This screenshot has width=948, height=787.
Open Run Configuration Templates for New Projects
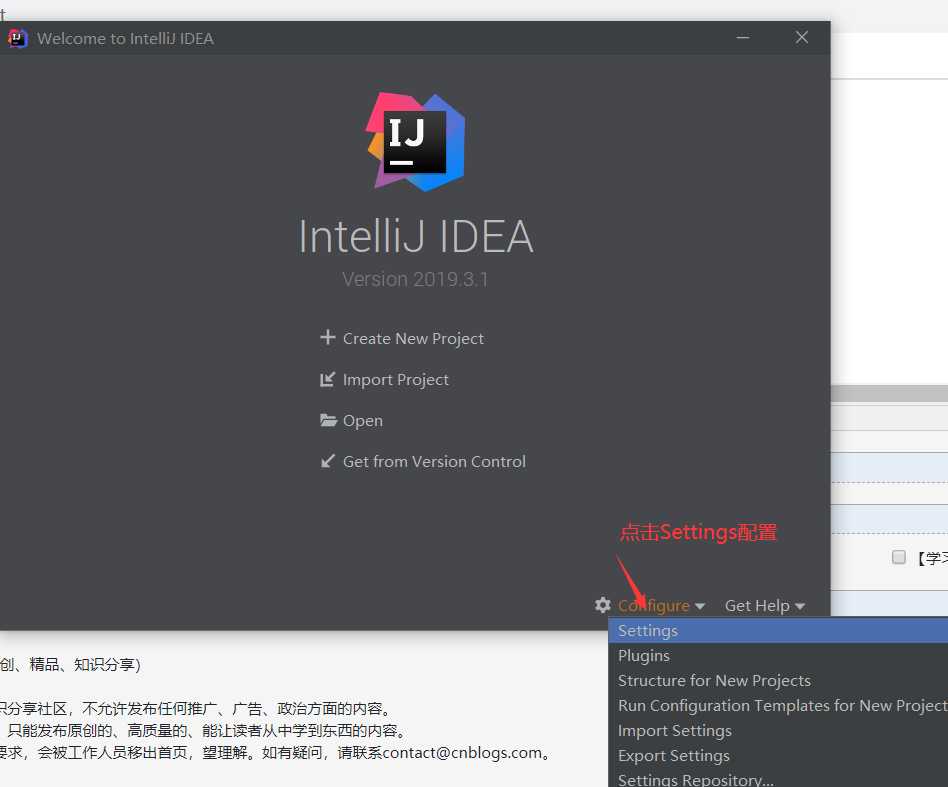pyautogui.click(x=778, y=705)
